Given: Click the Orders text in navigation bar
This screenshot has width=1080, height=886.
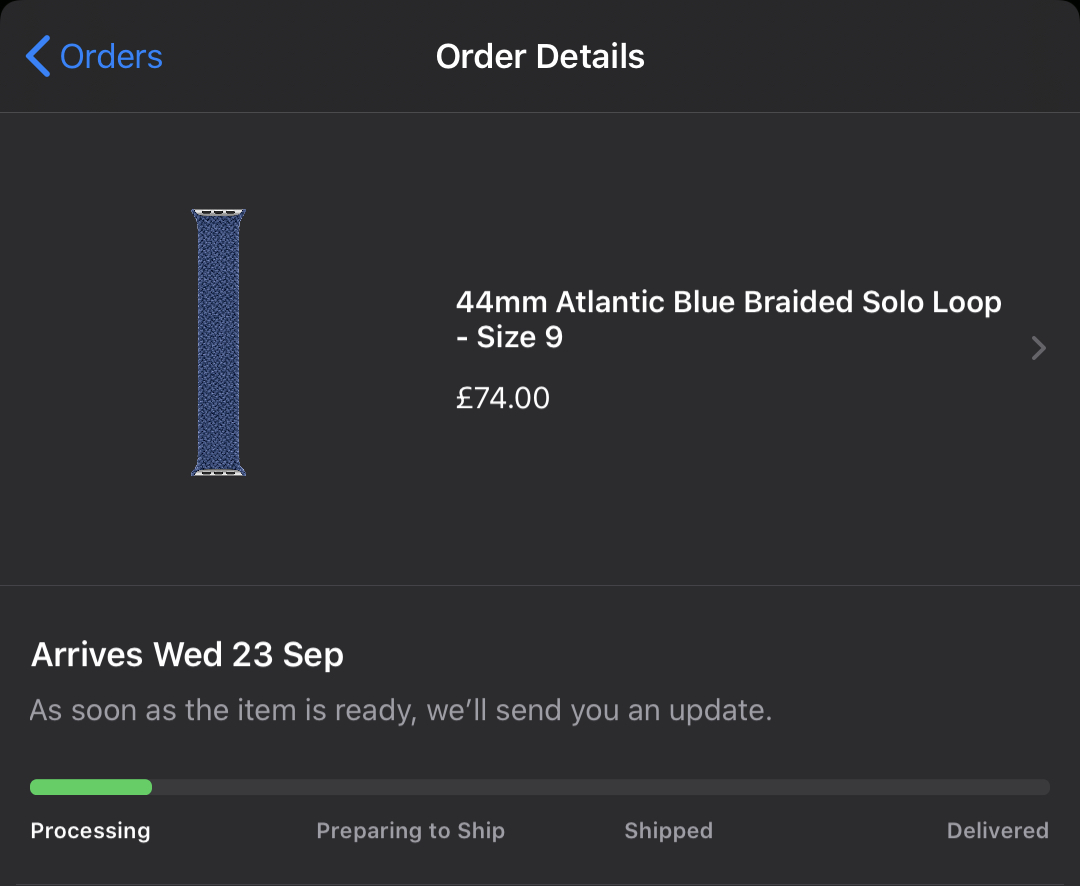Looking at the screenshot, I should pos(111,56).
